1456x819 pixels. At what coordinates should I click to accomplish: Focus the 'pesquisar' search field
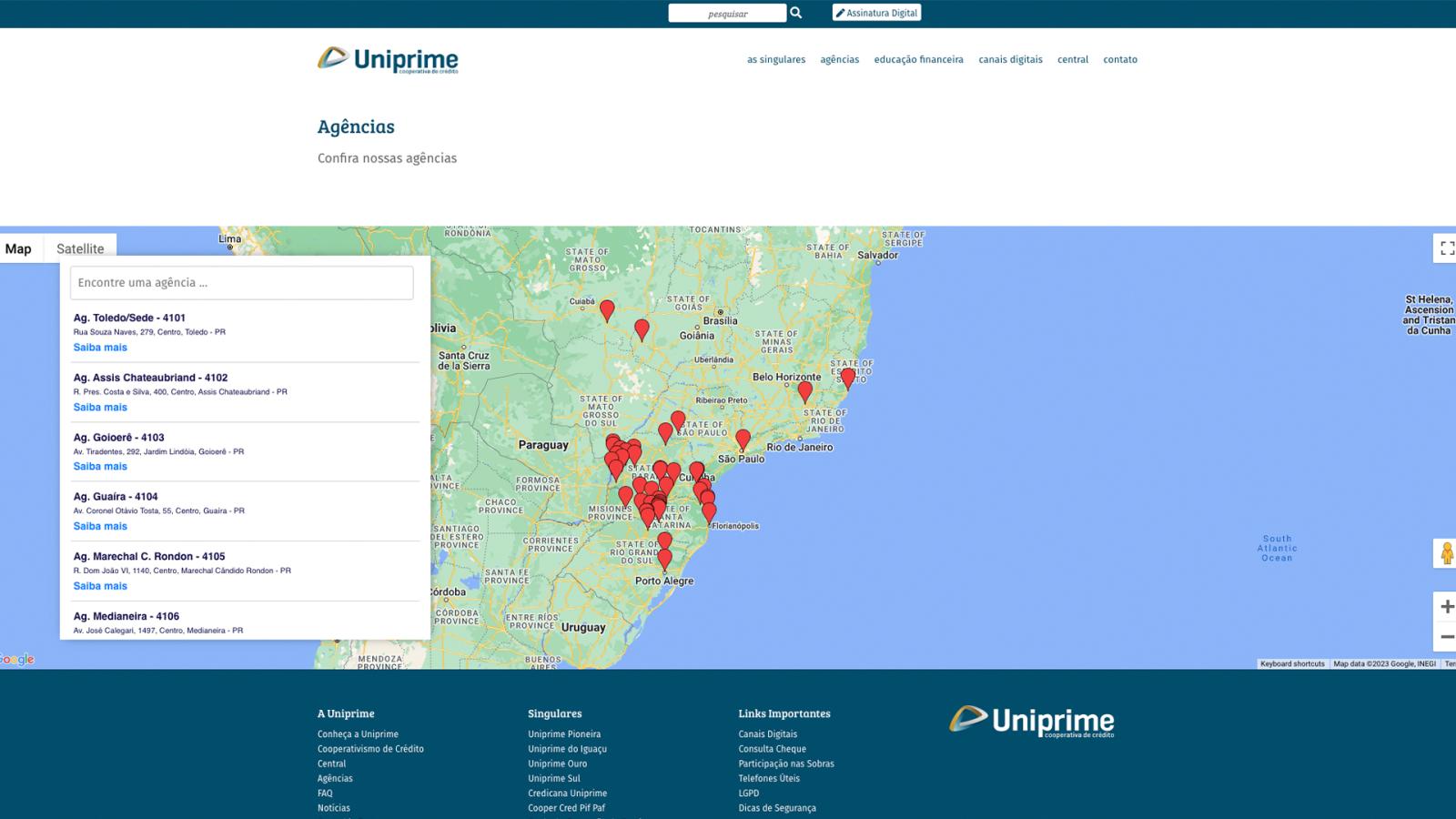coord(727,13)
